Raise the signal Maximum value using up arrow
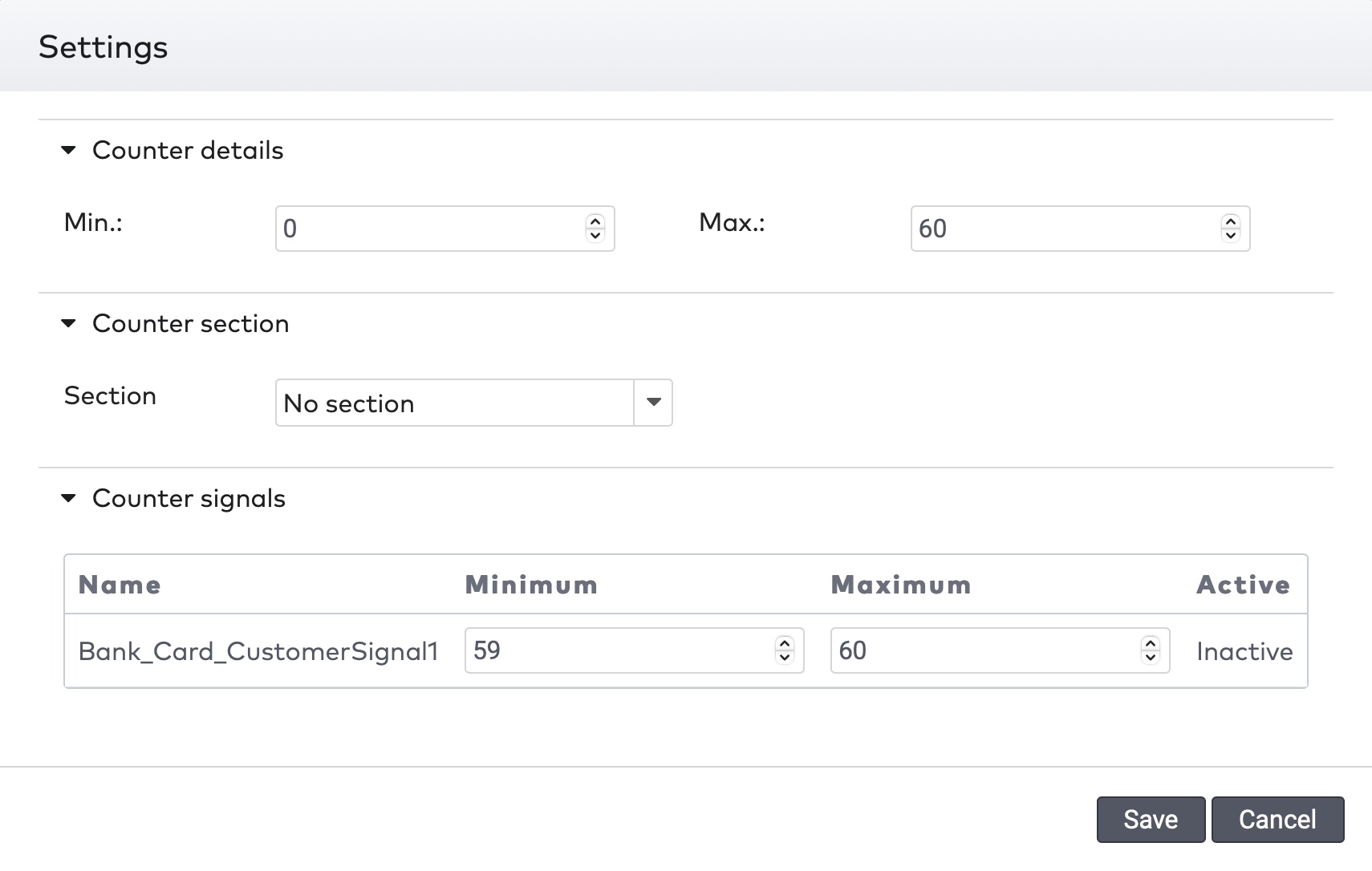The width and height of the screenshot is (1372, 871). 1150,643
